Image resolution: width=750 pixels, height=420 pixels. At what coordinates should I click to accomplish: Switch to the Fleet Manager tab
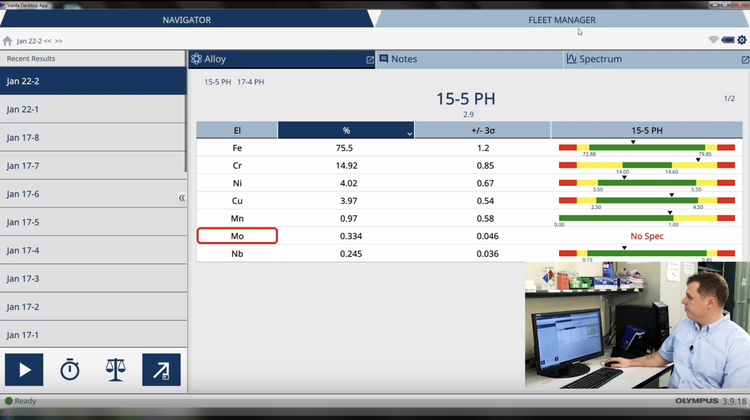coord(561,19)
